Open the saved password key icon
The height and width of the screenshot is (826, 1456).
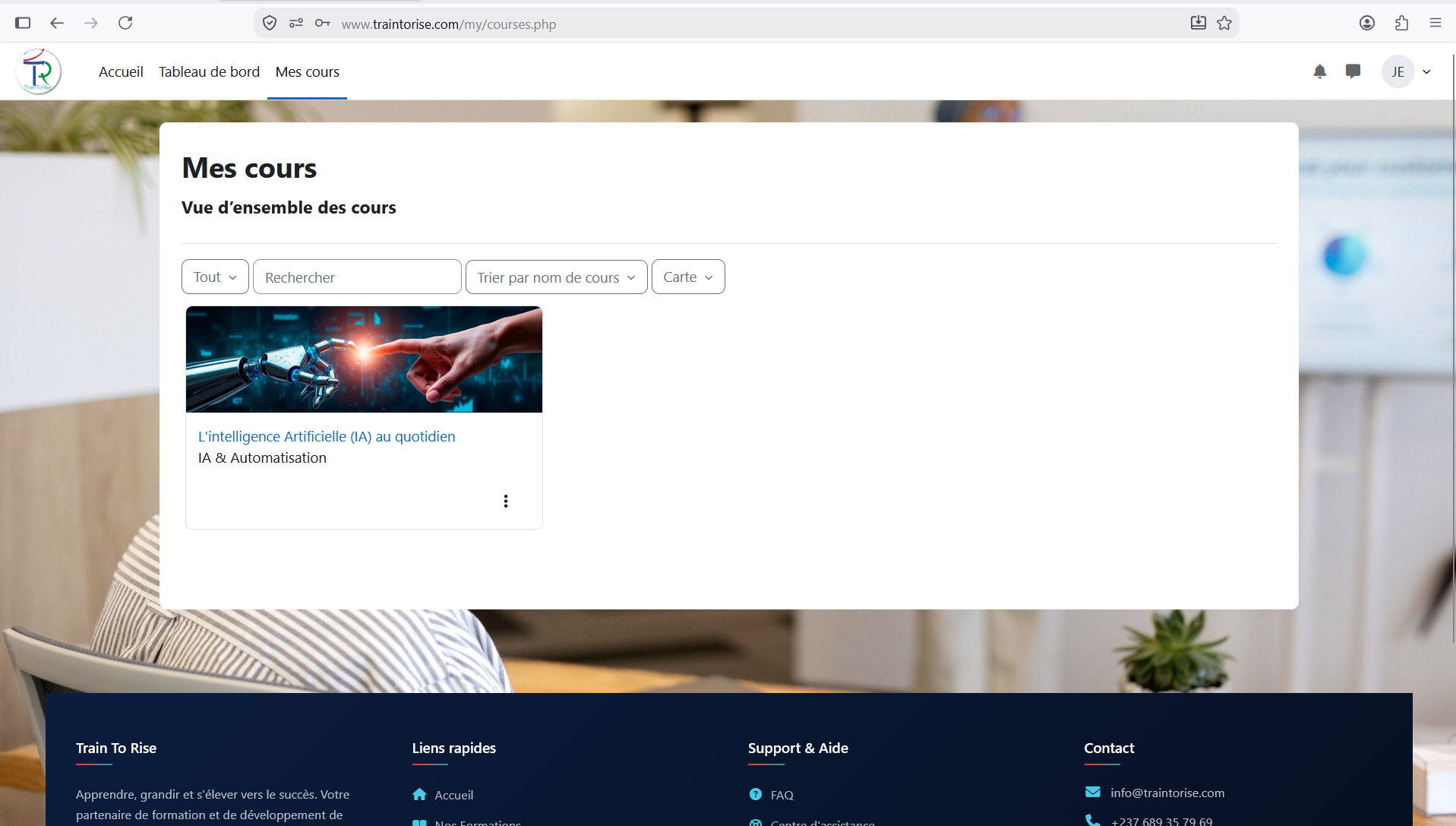coord(323,23)
